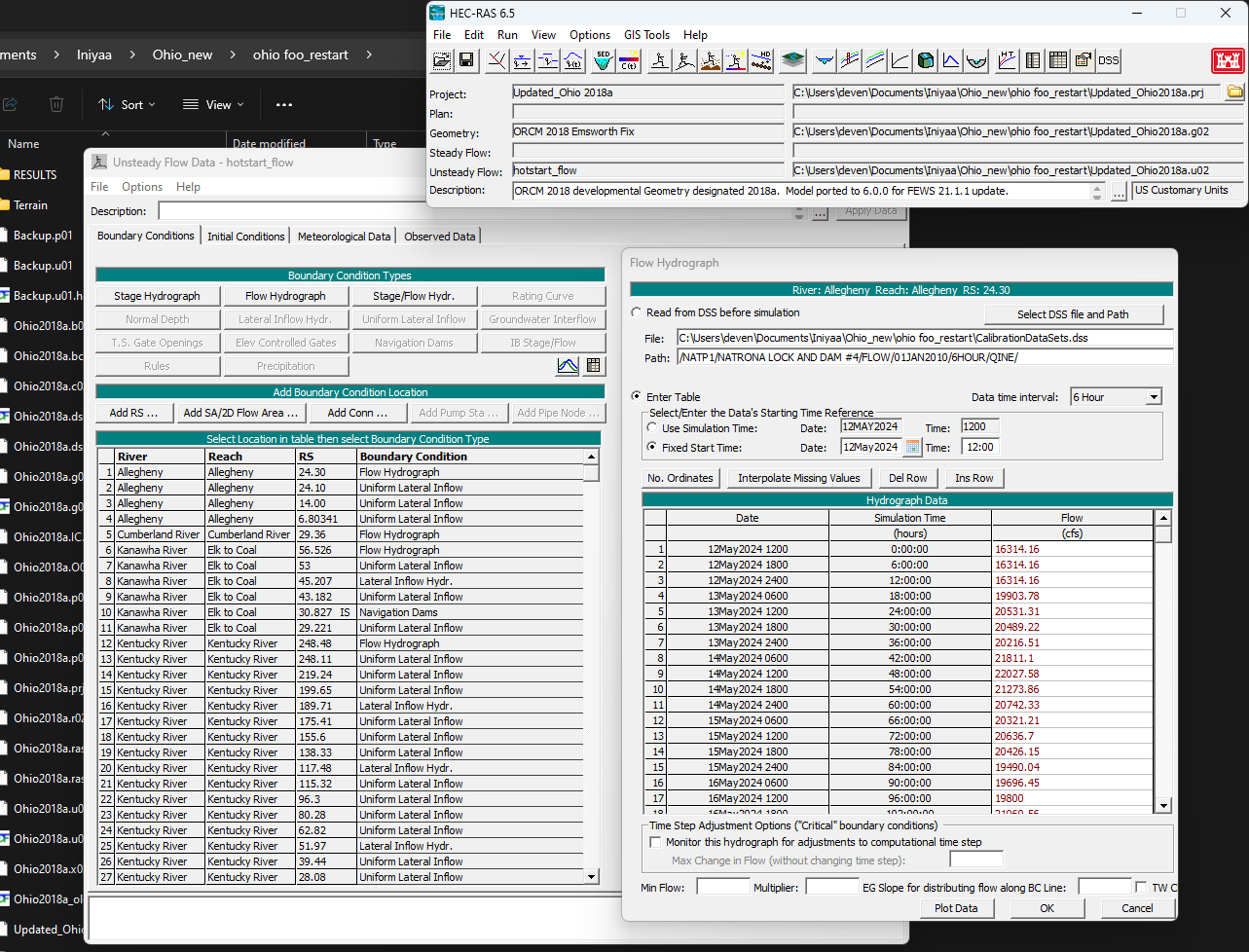
Task: Click Interpolate Missing Values button
Action: (x=799, y=478)
